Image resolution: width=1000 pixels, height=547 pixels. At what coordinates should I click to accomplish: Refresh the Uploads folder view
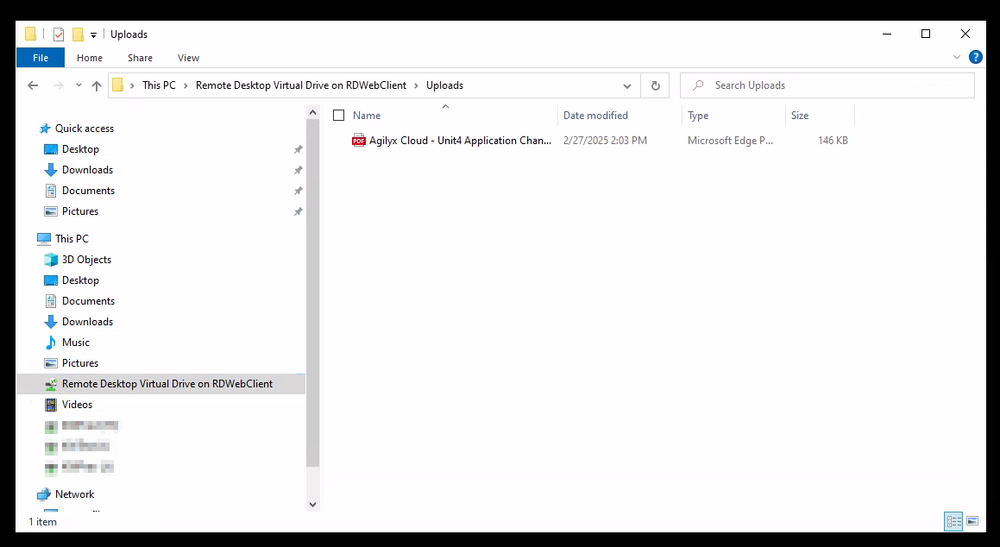click(x=655, y=86)
